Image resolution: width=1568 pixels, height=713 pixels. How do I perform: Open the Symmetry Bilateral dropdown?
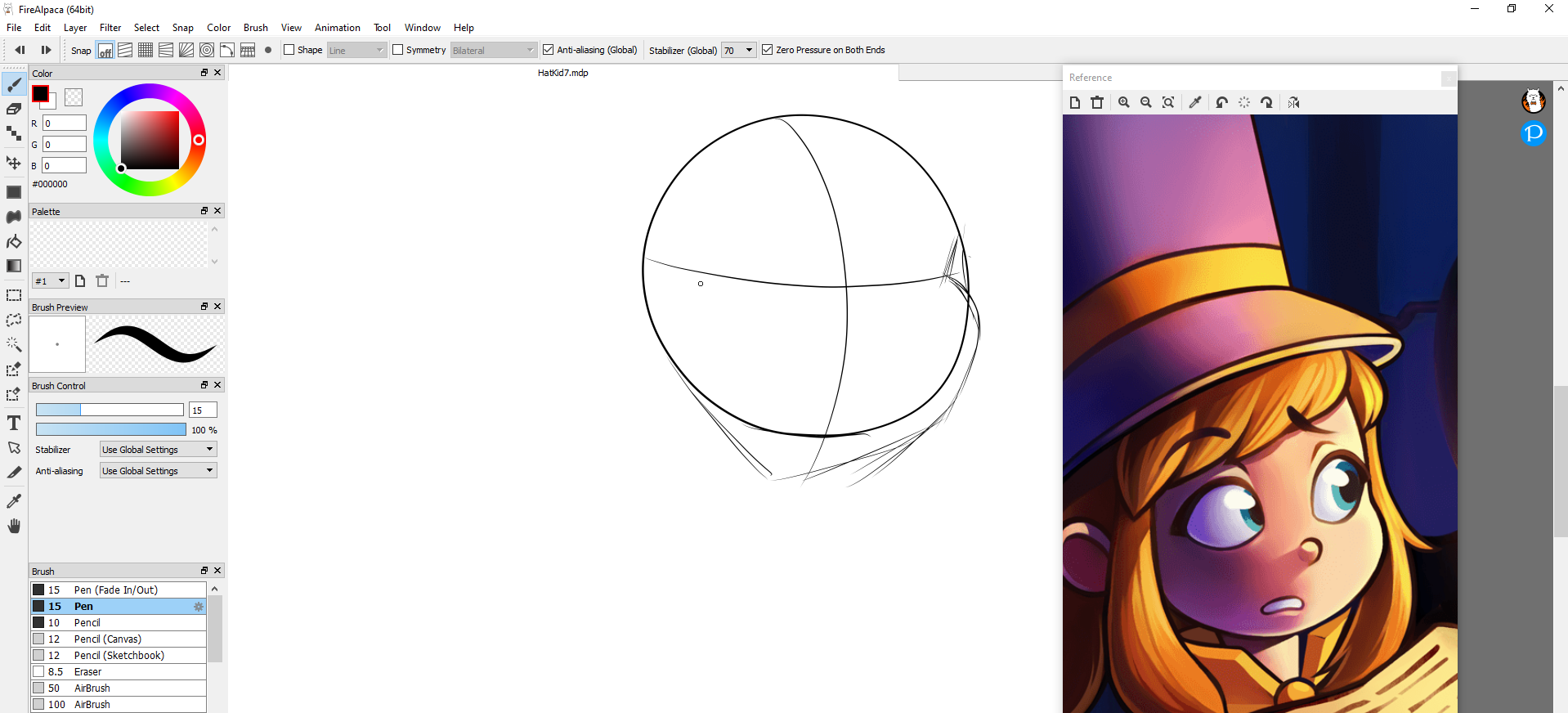click(494, 50)
